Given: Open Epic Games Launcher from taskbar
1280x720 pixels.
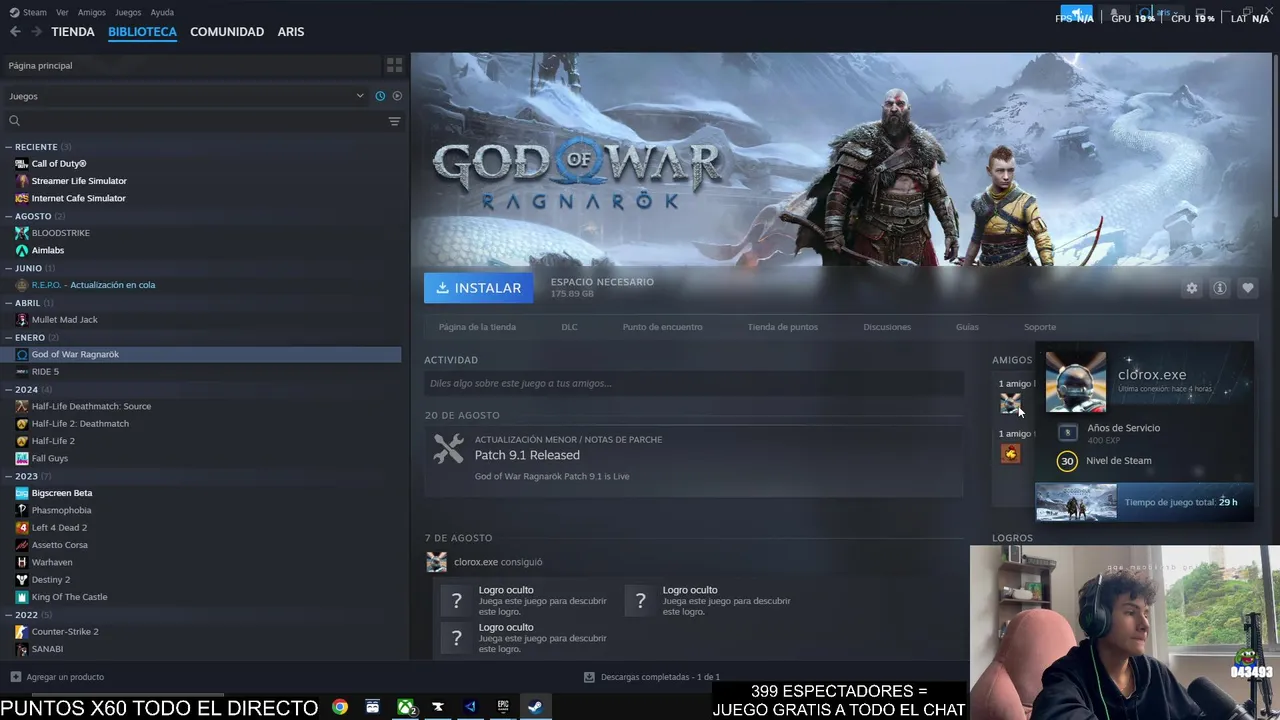Looking at the screenshot, I should click(x=503, y=707).
